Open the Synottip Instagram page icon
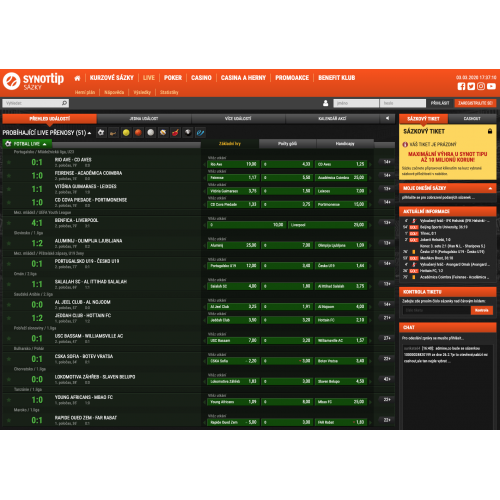 (481, 86)
